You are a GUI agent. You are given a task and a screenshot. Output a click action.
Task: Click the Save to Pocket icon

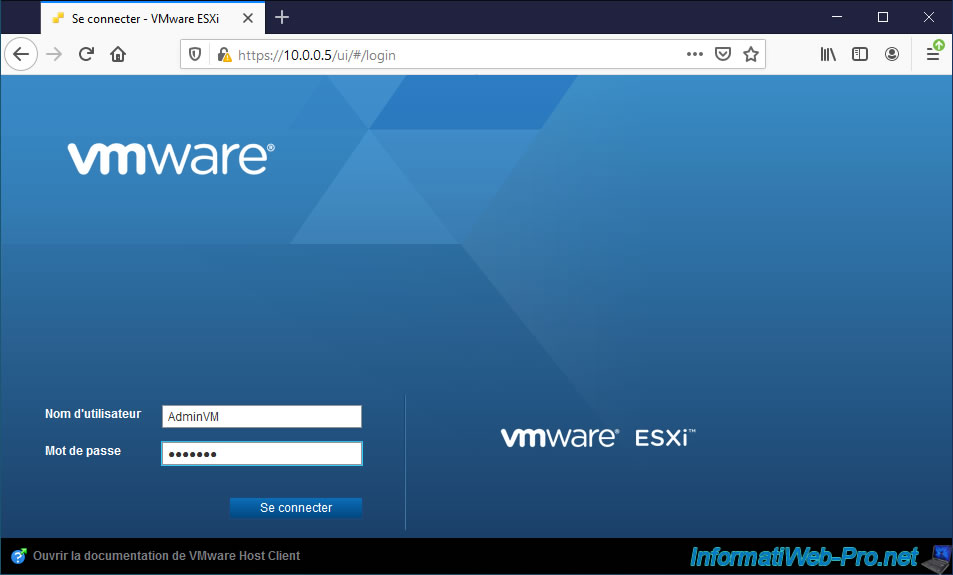pos(722,55)
